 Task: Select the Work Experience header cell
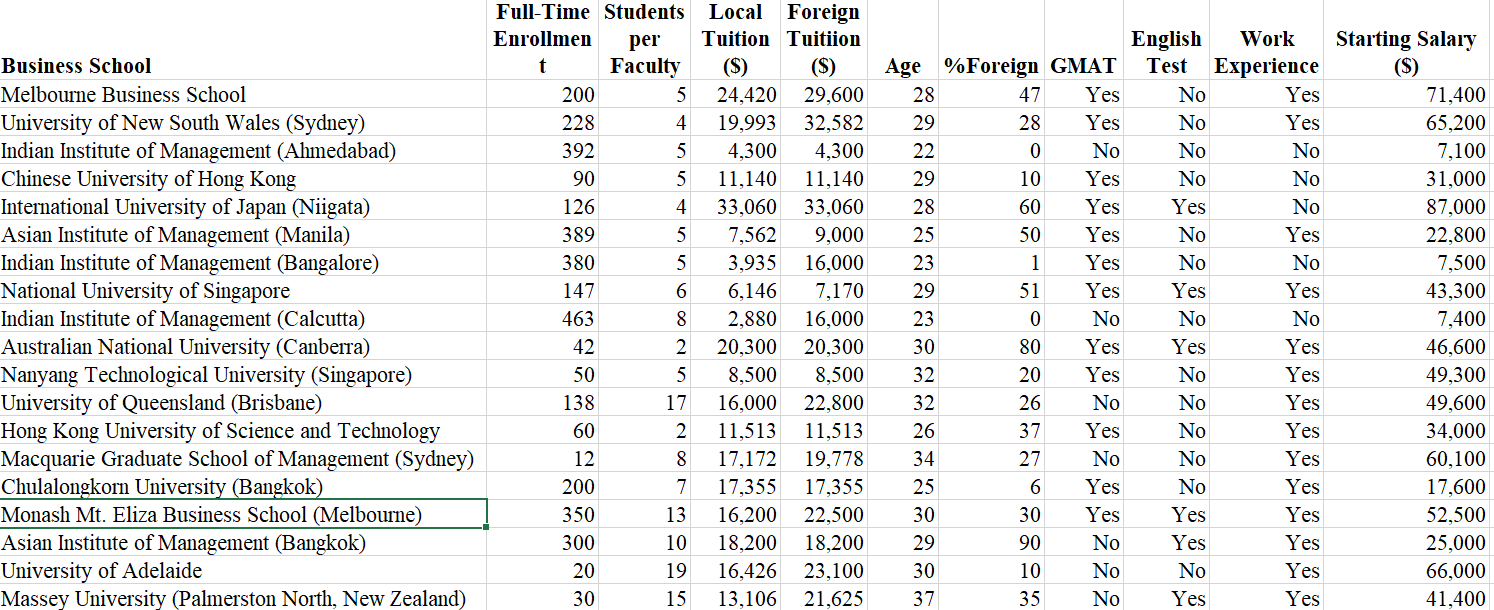pos(1266,40)
